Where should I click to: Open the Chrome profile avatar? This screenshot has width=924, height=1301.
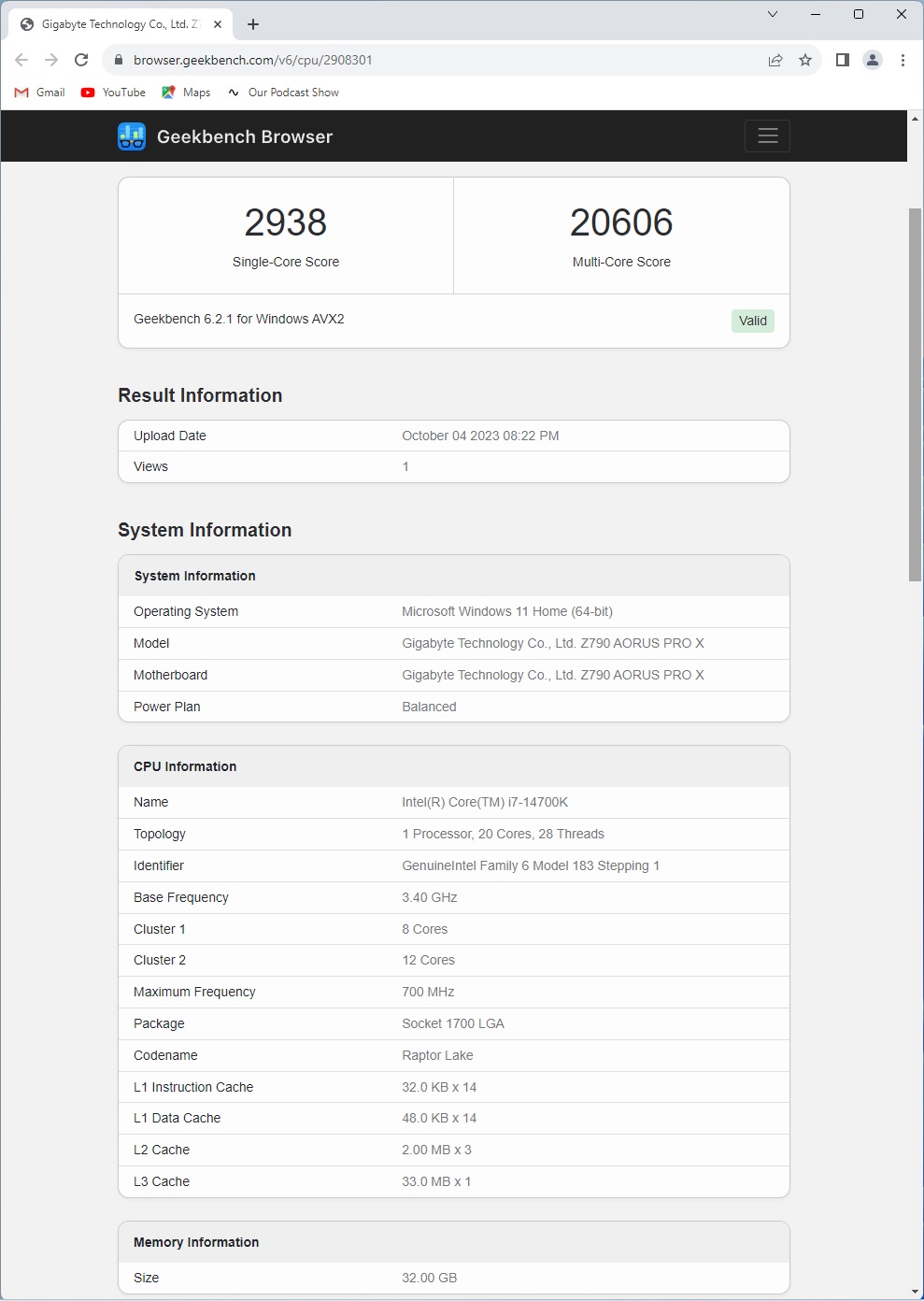pos(873,60)
